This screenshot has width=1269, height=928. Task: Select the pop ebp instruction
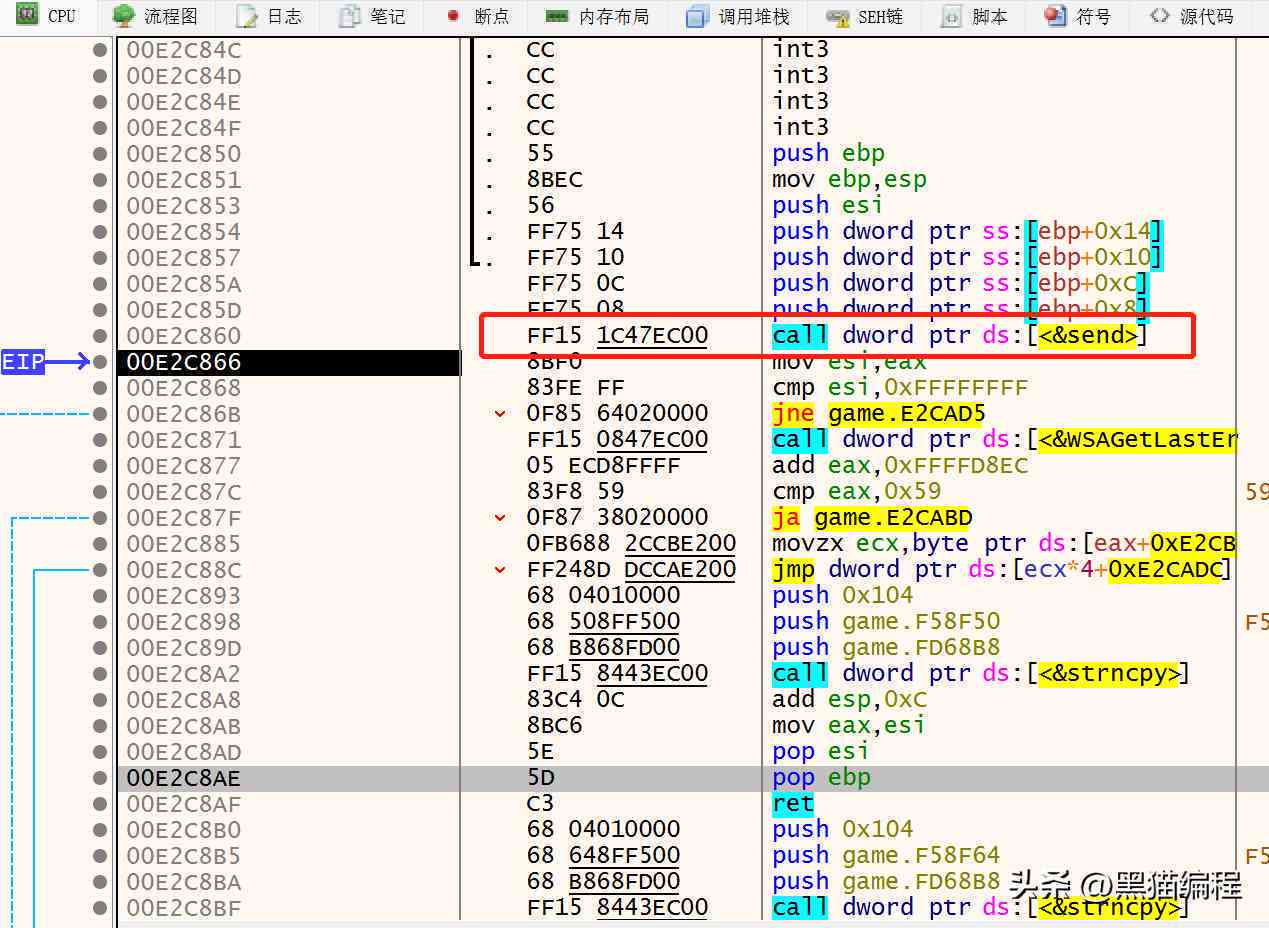(821, 778)
